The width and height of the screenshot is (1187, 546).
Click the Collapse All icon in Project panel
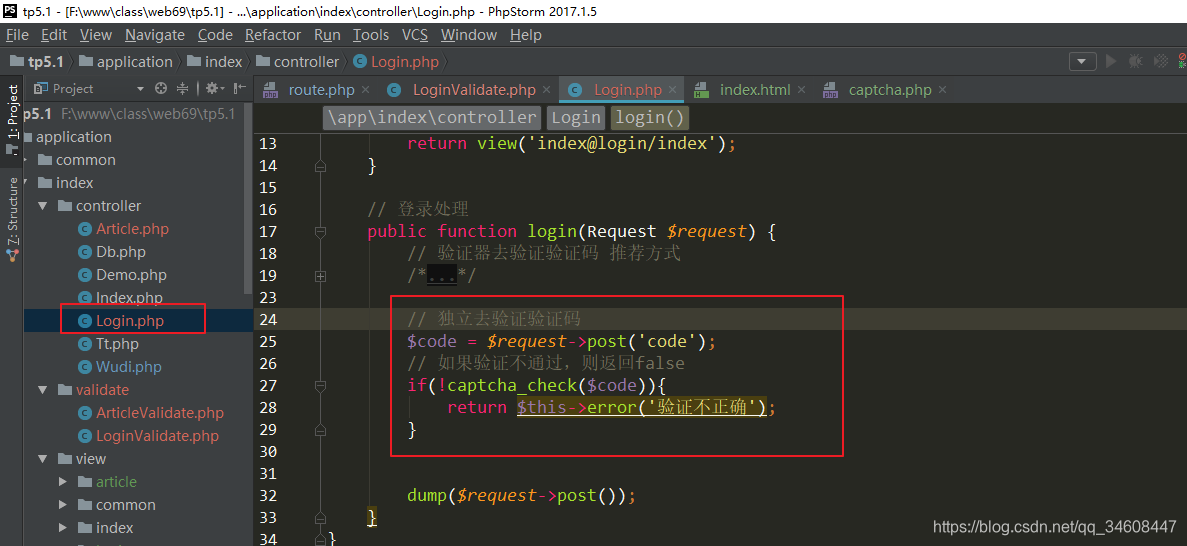tap(182, 89)
